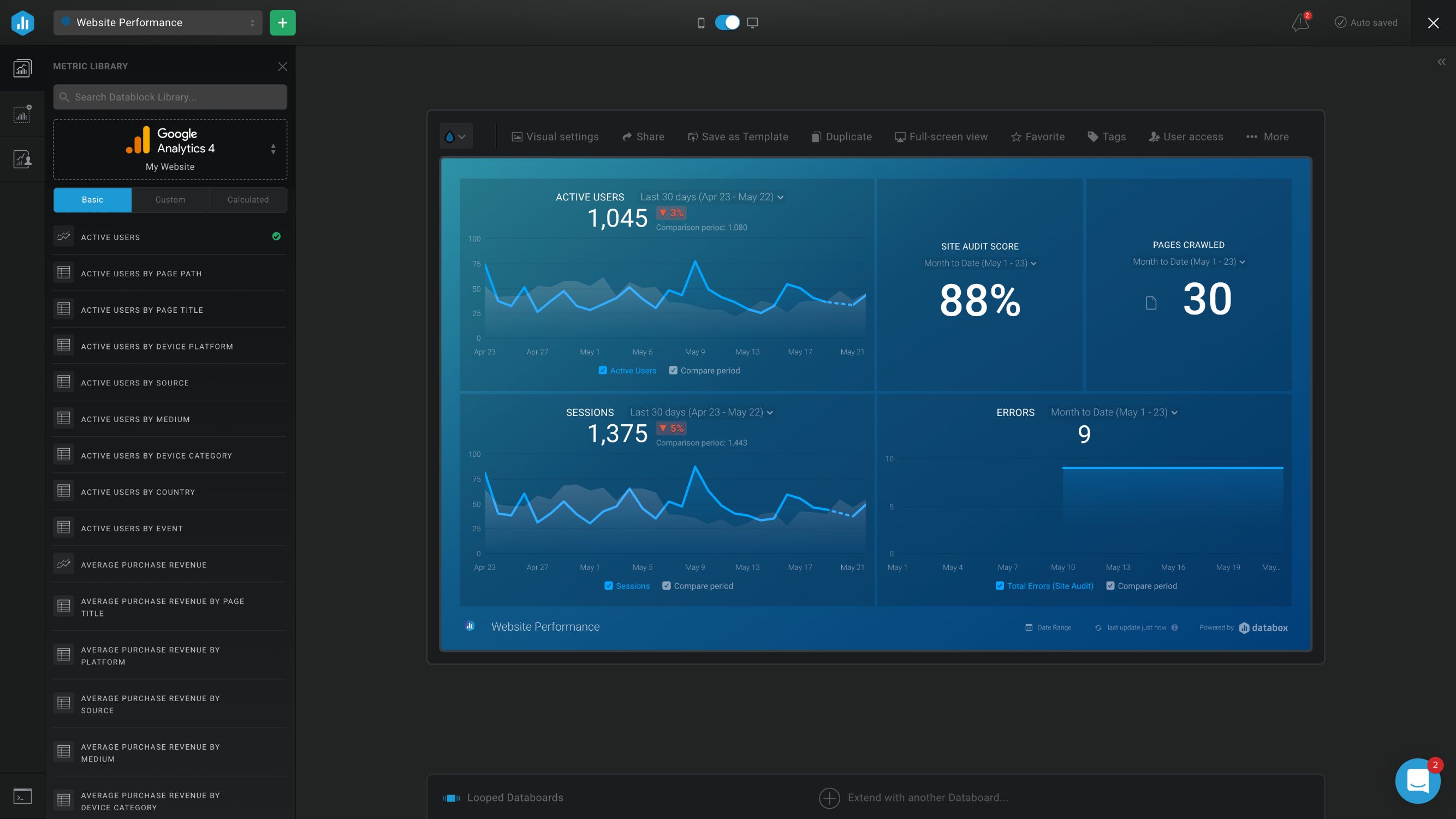Click the page icon in Pages Crawled
Viewport: 1456px width, 819px height.
(x=1151, y=303)
